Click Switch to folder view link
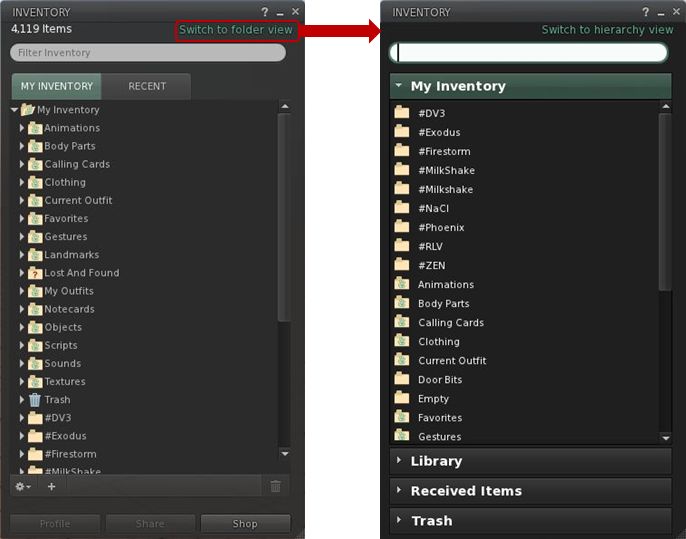 (236, 30)
